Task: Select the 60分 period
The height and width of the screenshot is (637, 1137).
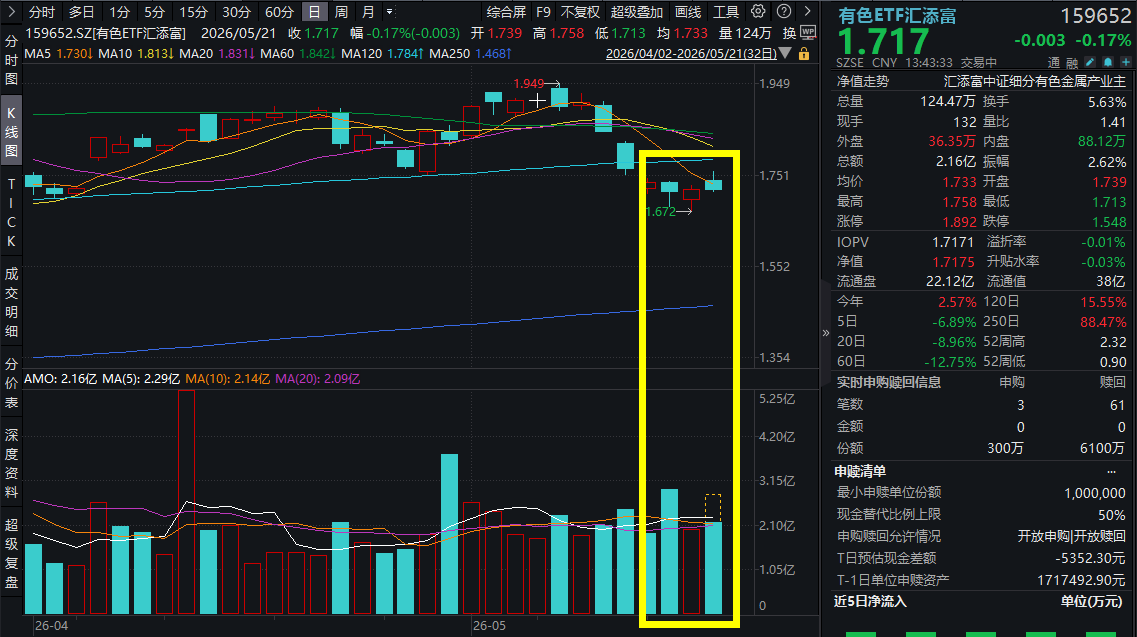Action: [279, 12]
